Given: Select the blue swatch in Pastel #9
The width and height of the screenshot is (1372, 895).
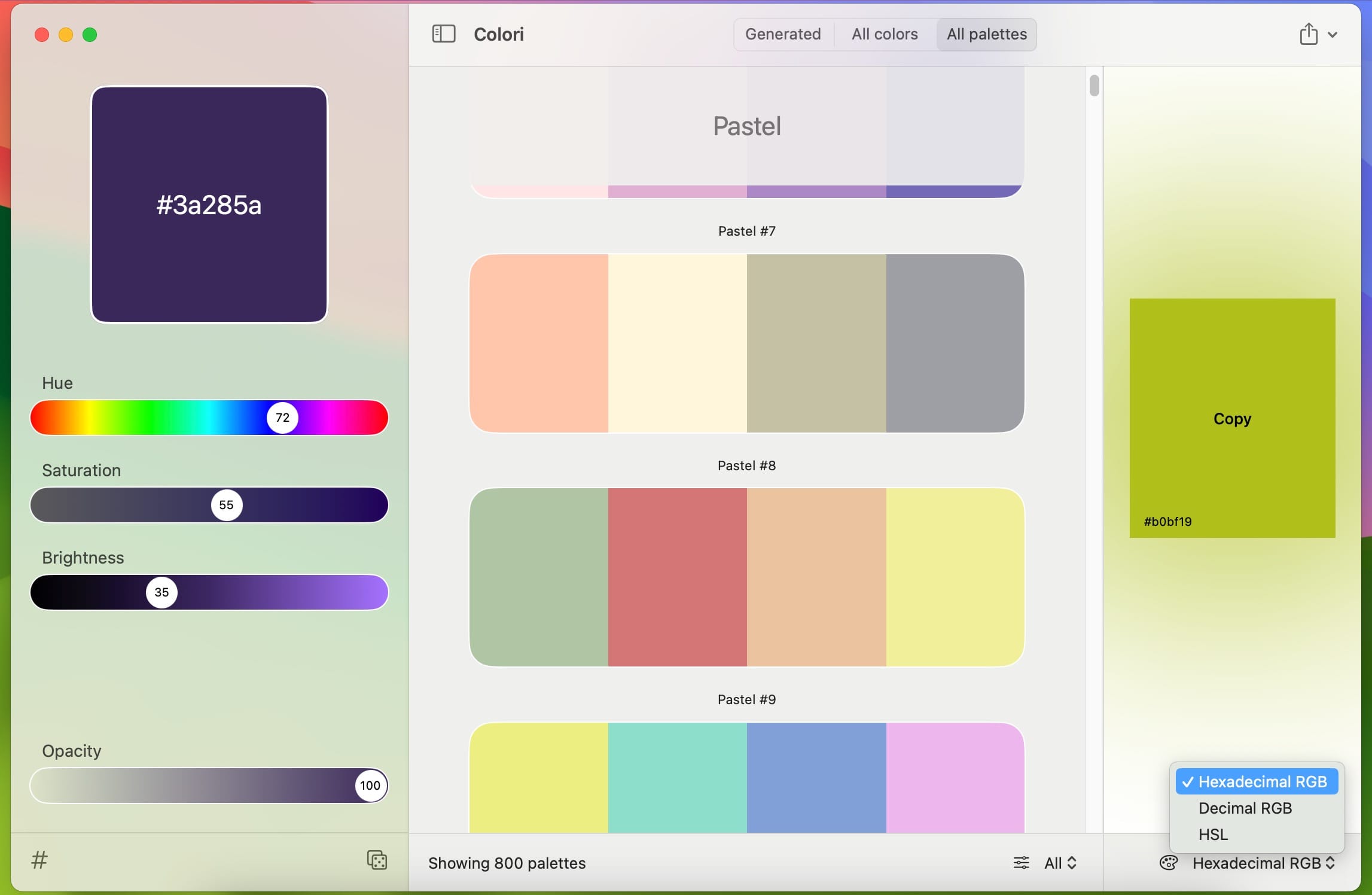Looking at the screenshot, I should tap(816, 778).
